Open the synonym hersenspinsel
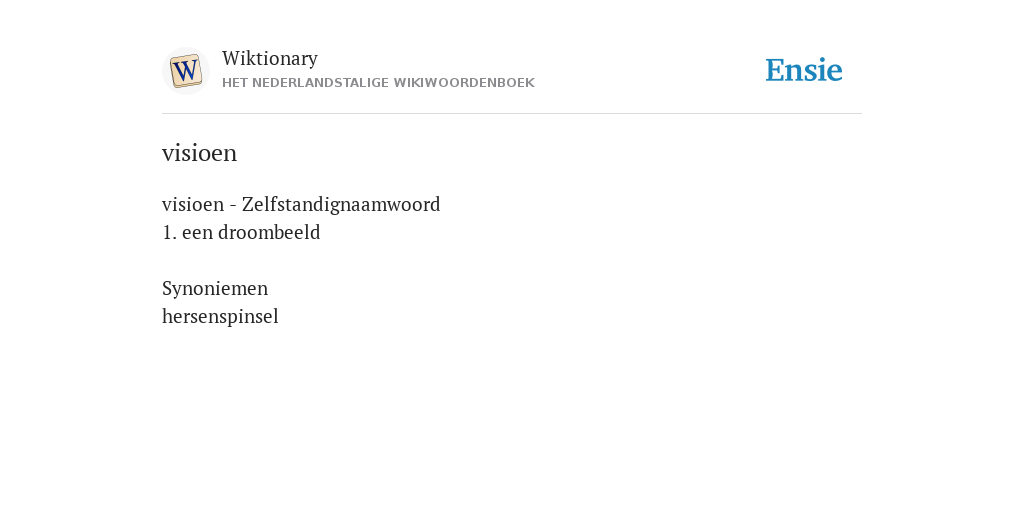Viewport: 1024px width, 512px height. (220, 317)
